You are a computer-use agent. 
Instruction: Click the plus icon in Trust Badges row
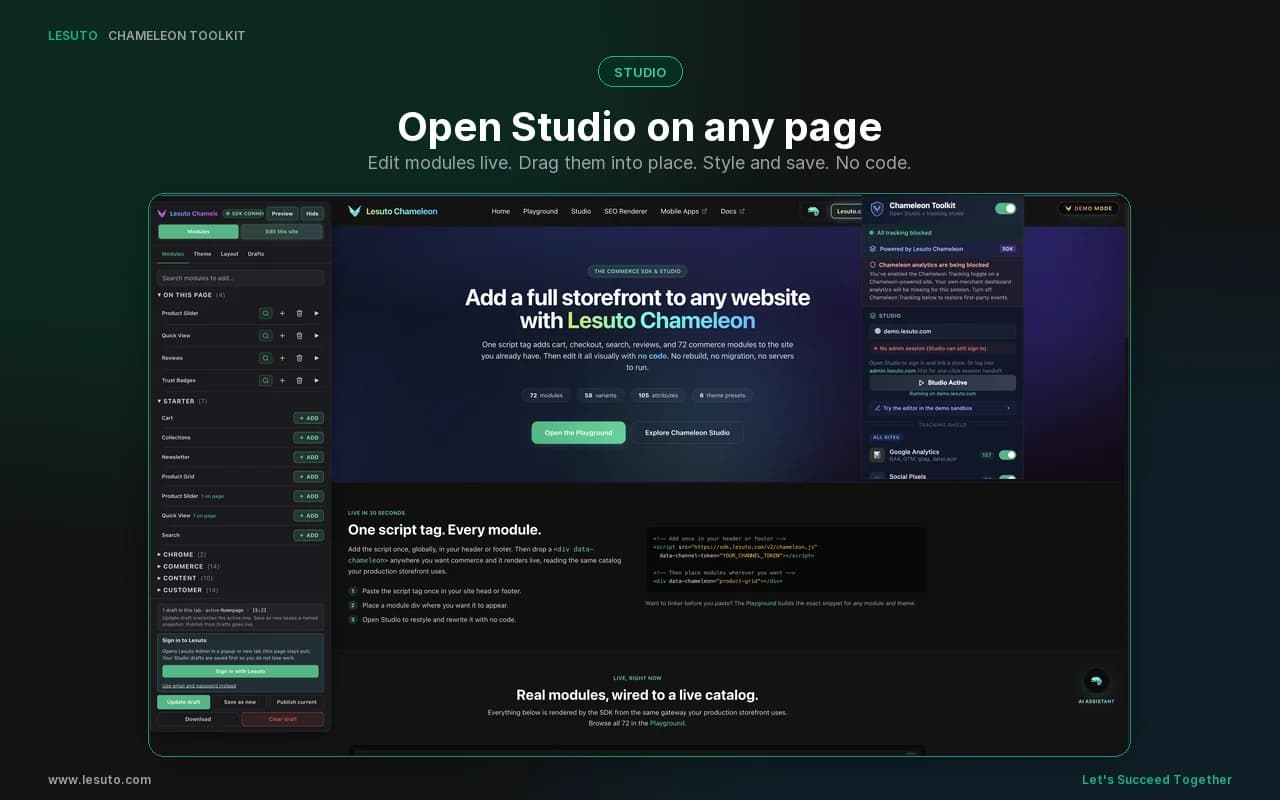[282, 380]
